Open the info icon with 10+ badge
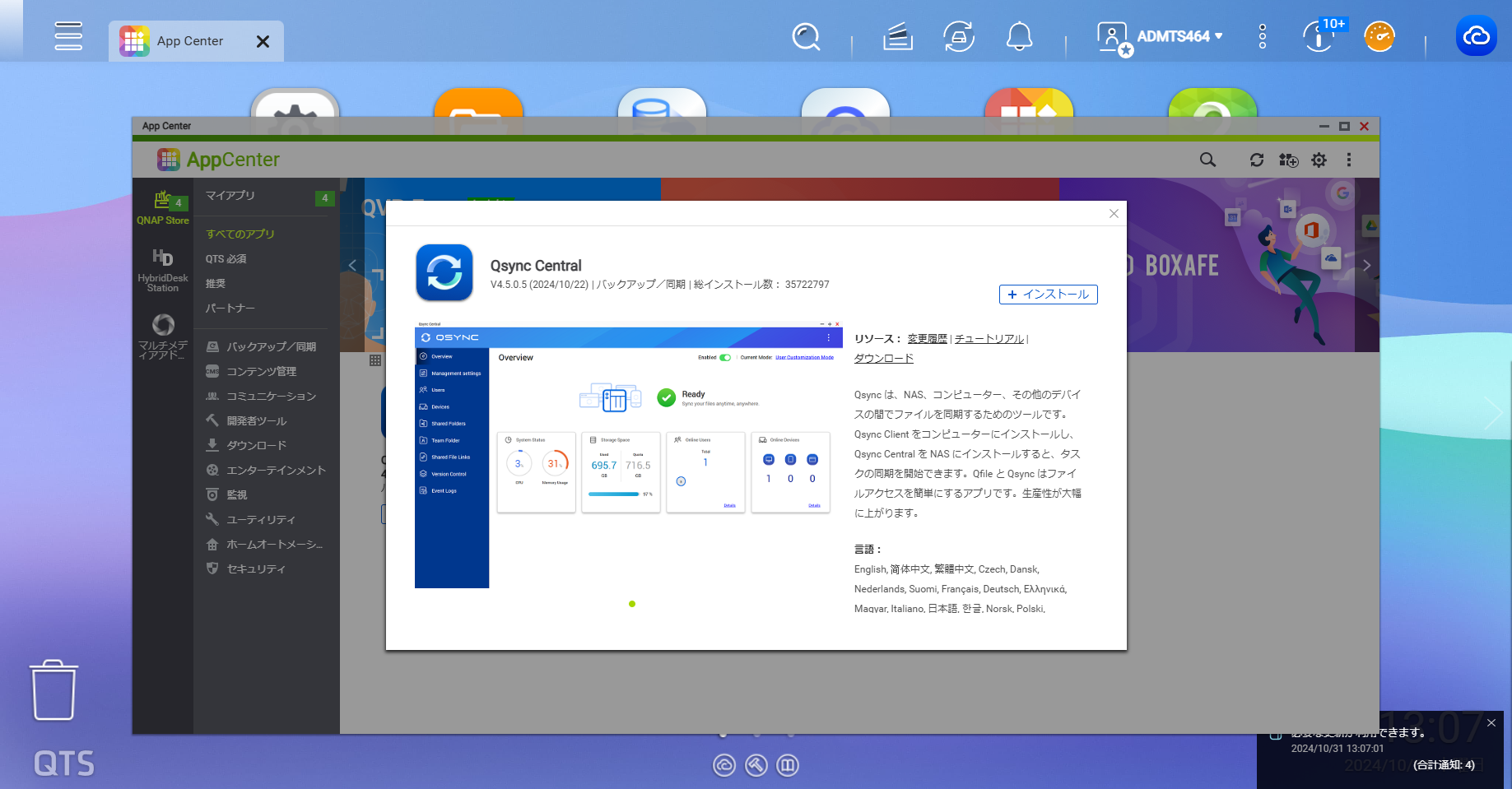Image resolution: width=1512 pixels, height=789 pixels. click(1320, 36)
